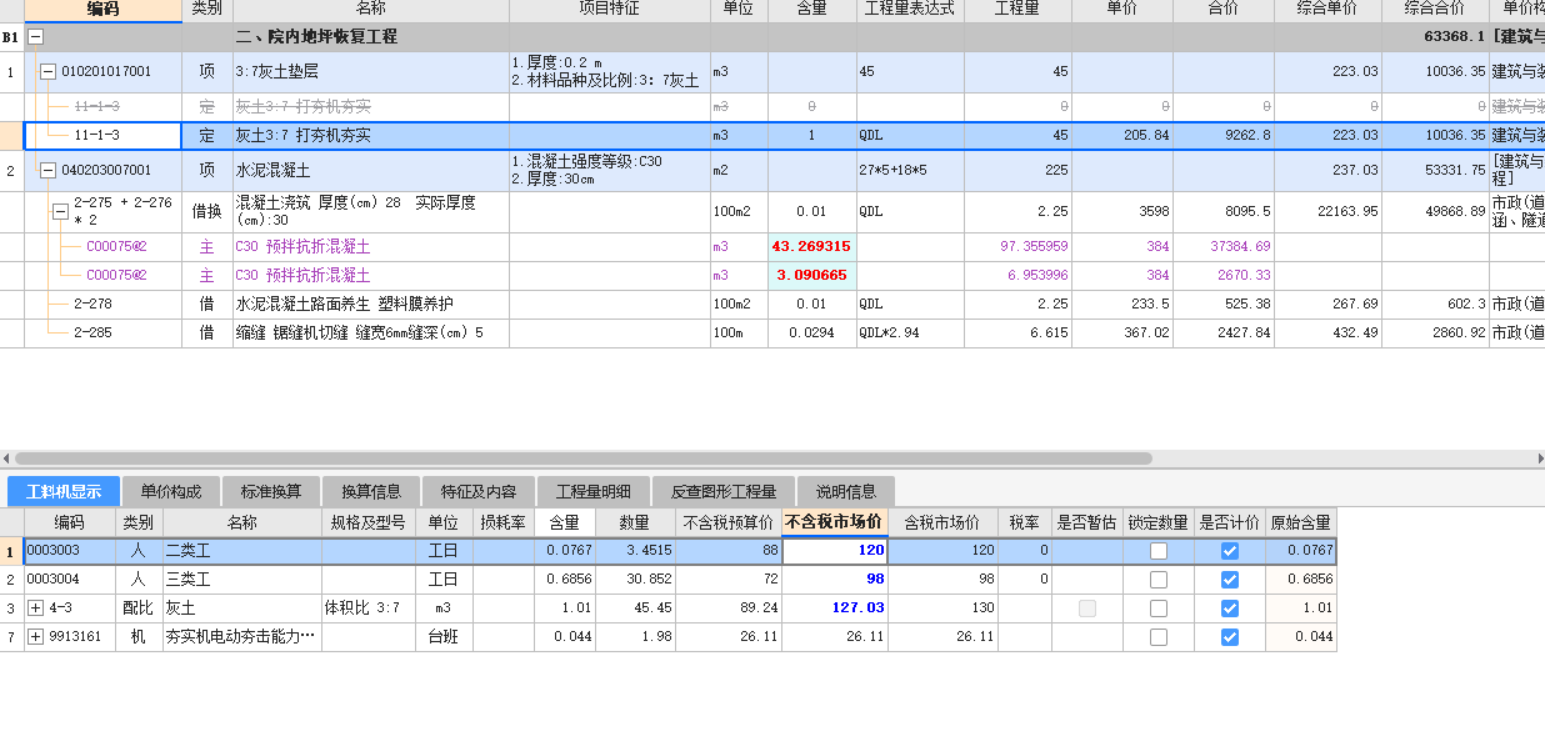This screenshot has width=1545, height=752.
Task: Click market price 127.03 for 灰土
Action: pyautogui.click(x=834, y=608)
